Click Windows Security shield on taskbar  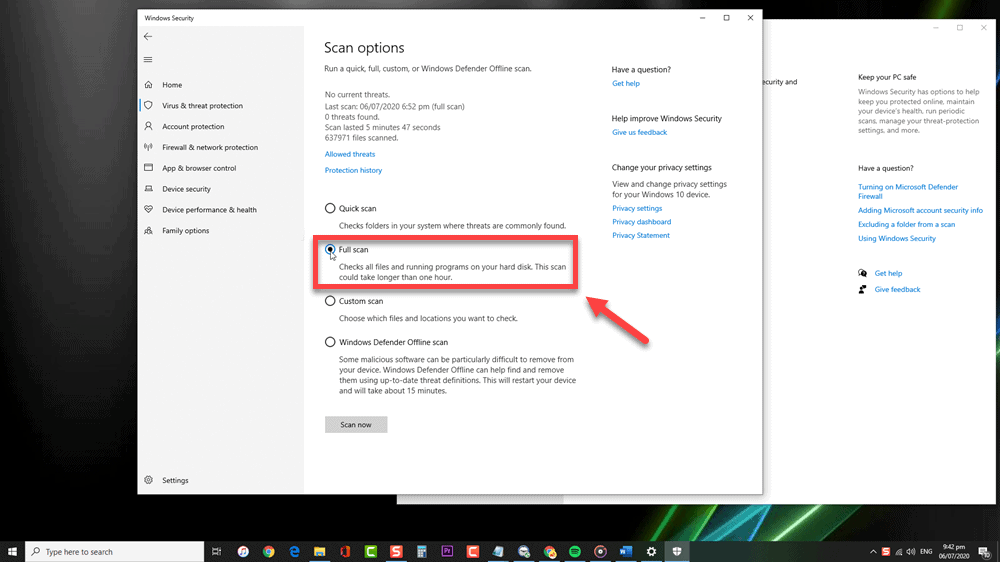pos(677,551)
